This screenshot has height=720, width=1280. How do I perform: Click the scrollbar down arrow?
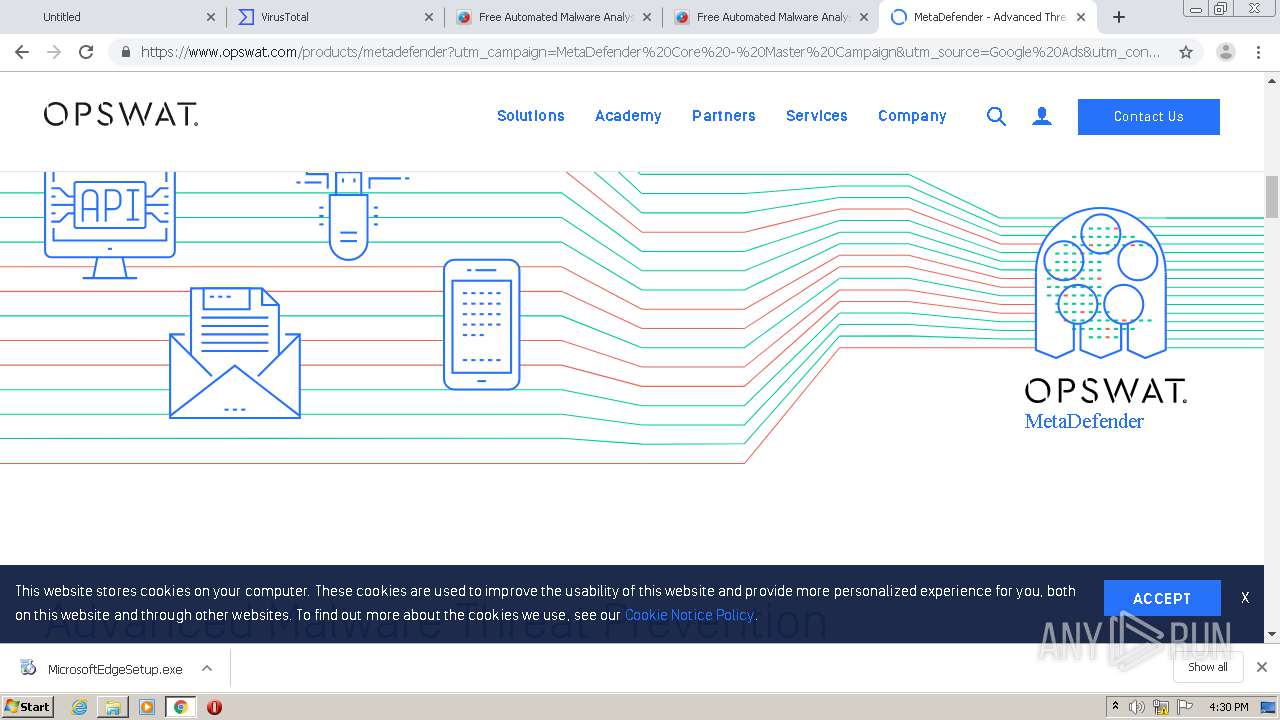[1272, 634]
